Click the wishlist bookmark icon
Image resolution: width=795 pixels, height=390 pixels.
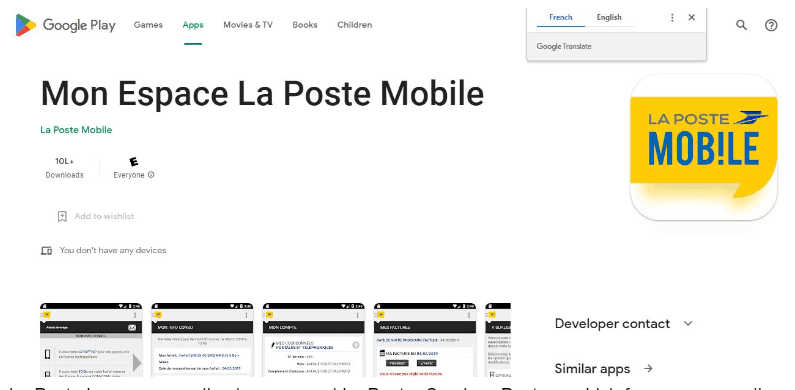[62, 217]
